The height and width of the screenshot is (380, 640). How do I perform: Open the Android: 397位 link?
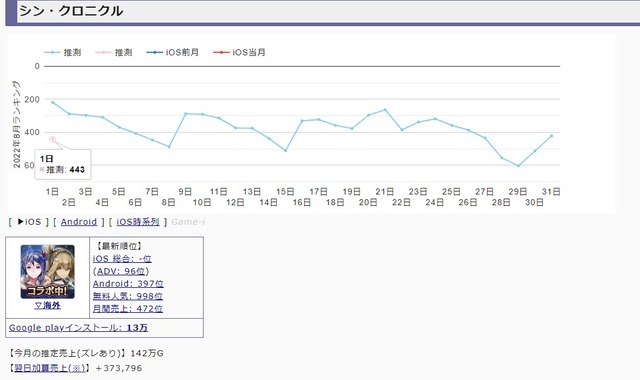[x=128, y=284]
